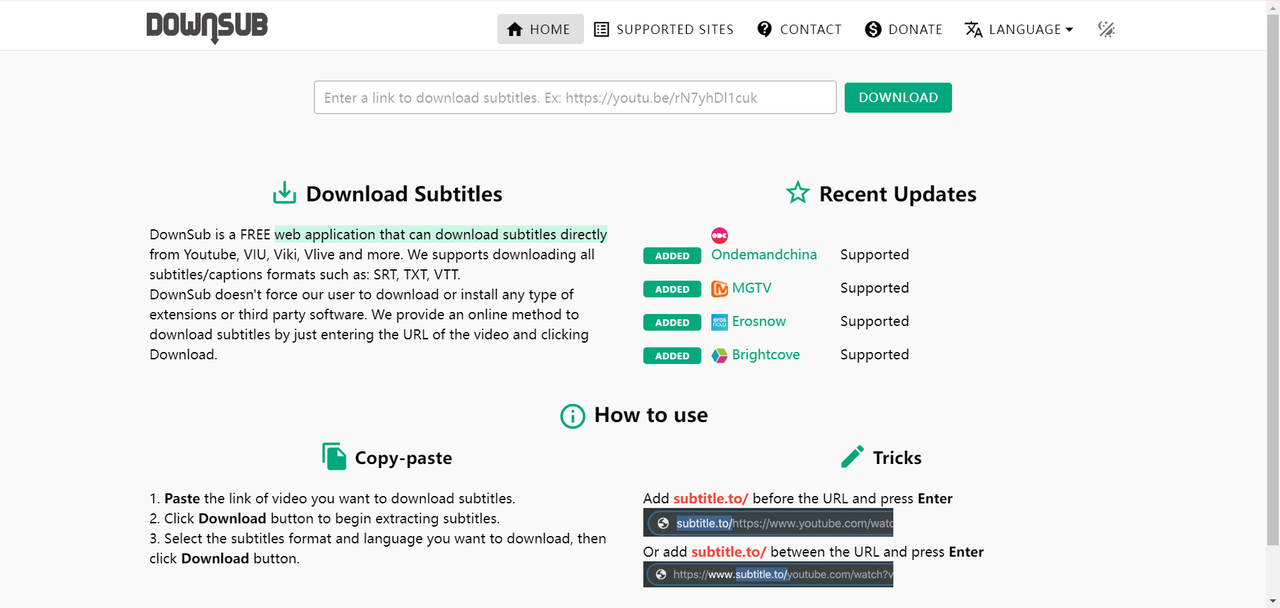Click the Brightcove logo icon
This screenshot has height=608, width=1280.
[x=720, y=355]
